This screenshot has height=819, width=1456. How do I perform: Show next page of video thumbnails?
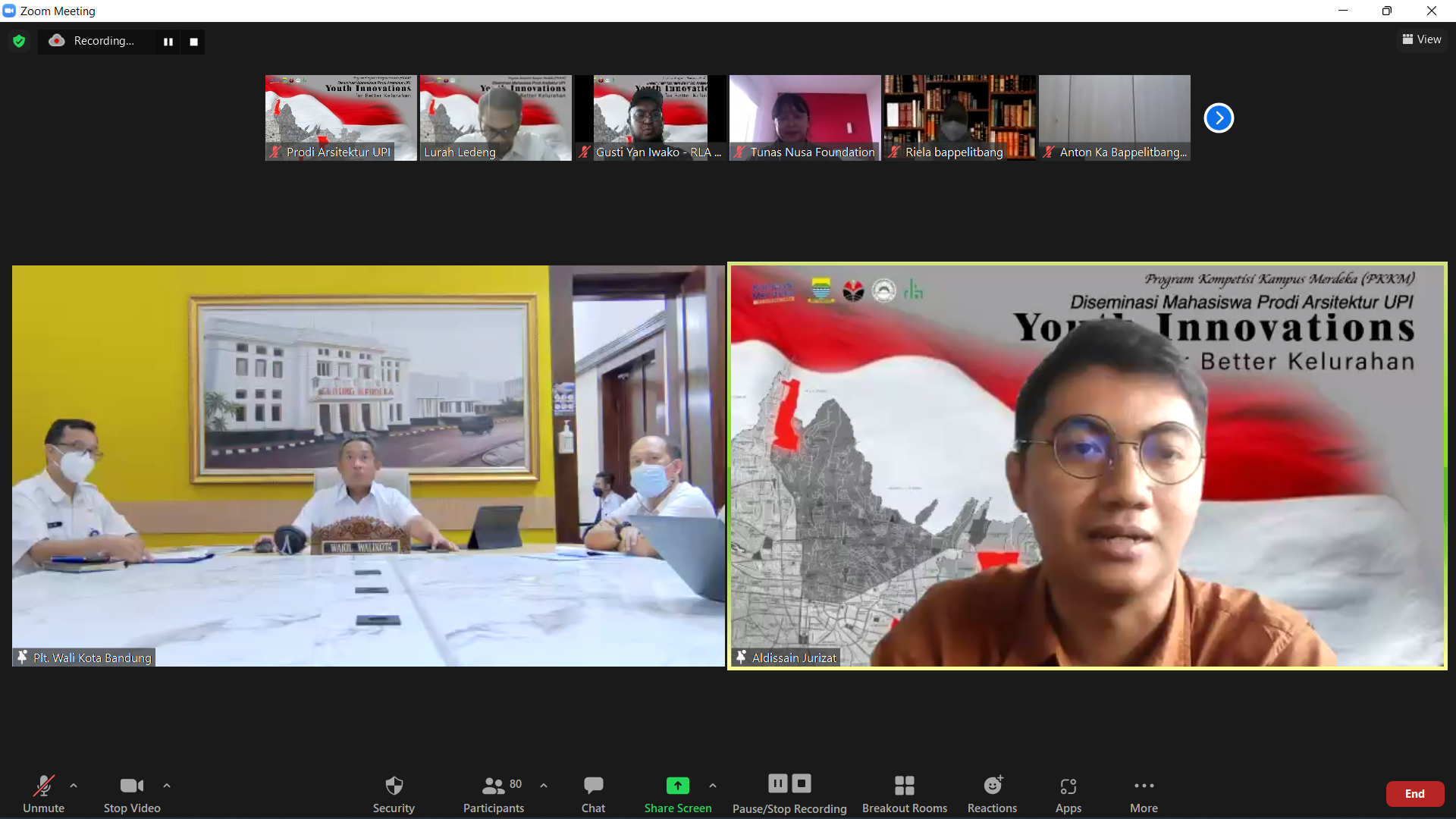point(1219,118)
